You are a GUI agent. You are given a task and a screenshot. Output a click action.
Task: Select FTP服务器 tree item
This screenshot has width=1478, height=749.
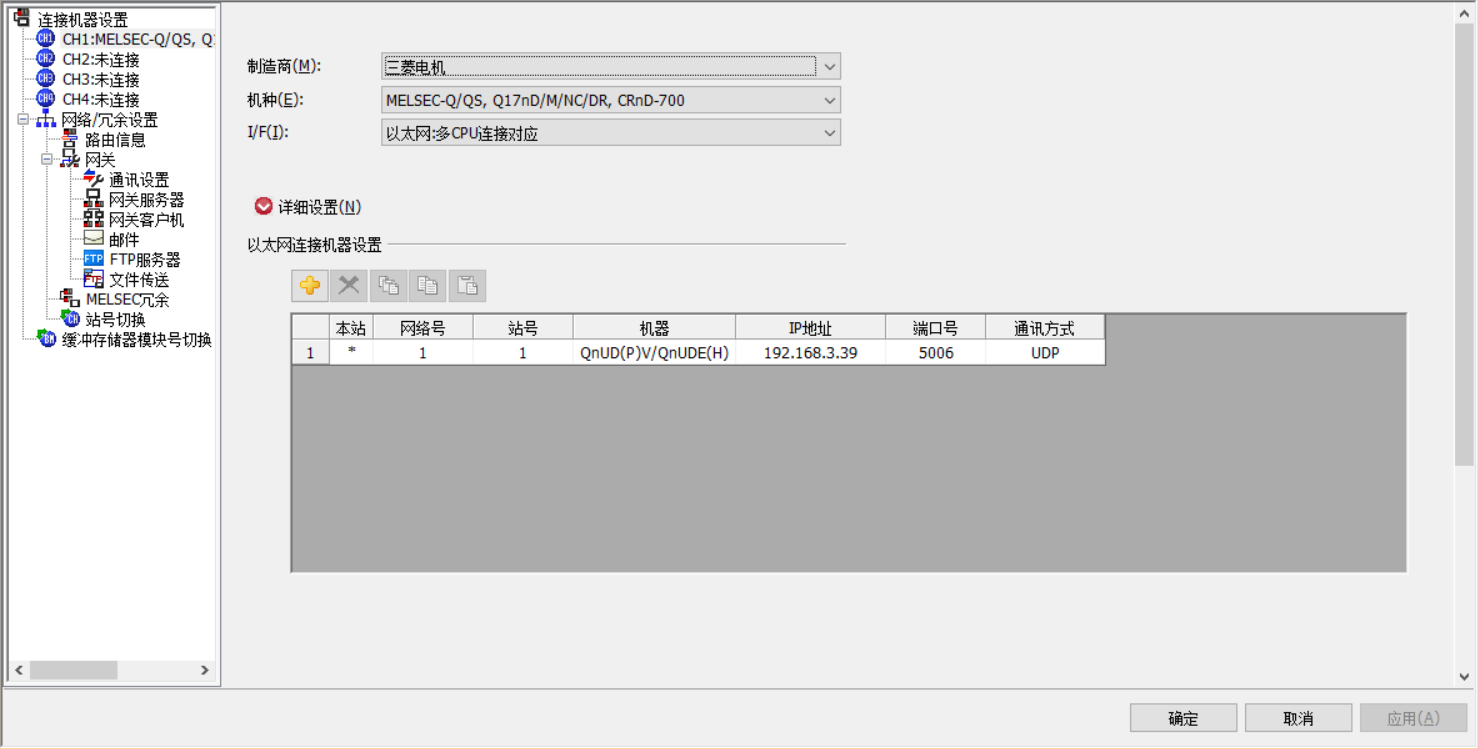[144, 260]
